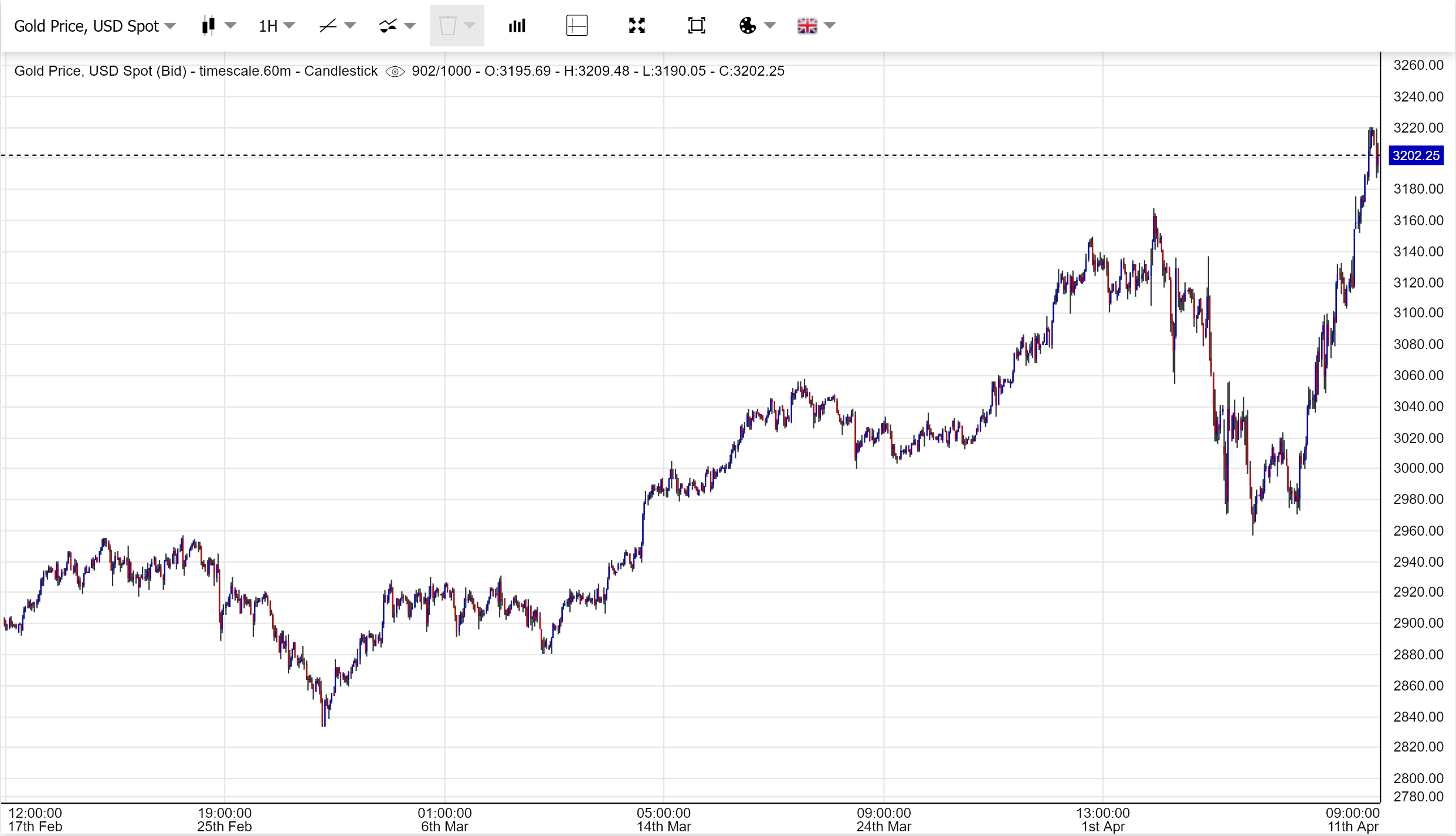
Task: Click the fit-to-screen arrows icon
Action: (637, 26)
